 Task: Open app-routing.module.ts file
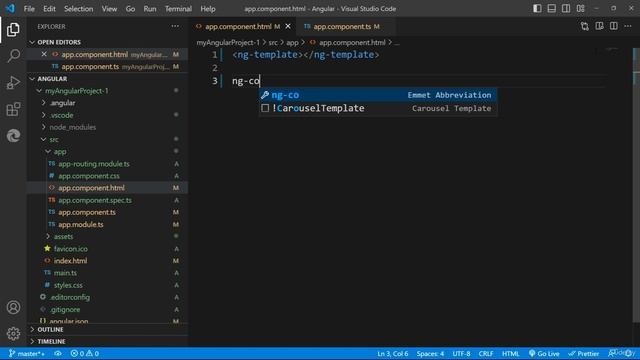[108, 164]
